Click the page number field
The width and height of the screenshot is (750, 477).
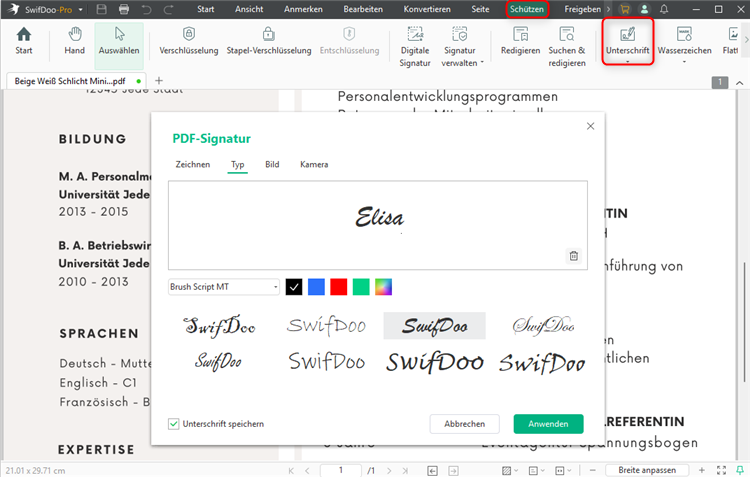(x=341, y=470)
